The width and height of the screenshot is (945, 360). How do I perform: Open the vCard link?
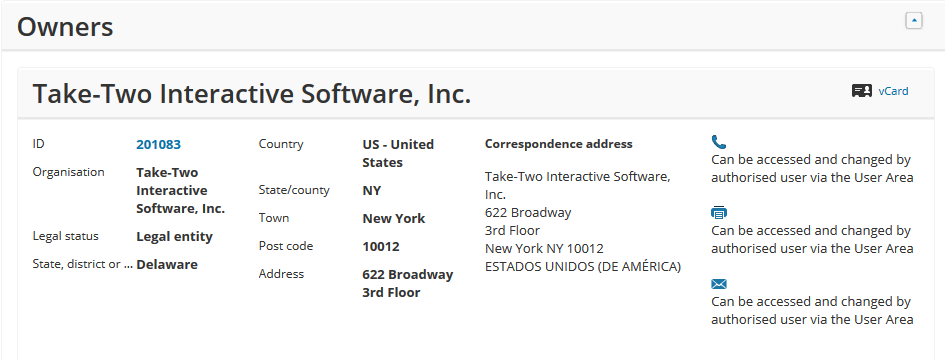point(893,91)
